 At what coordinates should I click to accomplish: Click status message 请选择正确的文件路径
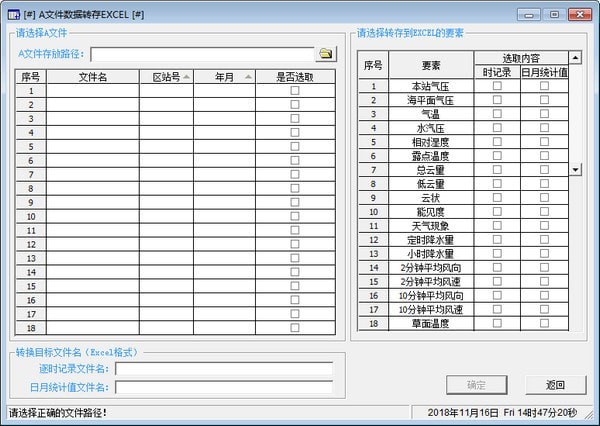(x=58, y=413)
